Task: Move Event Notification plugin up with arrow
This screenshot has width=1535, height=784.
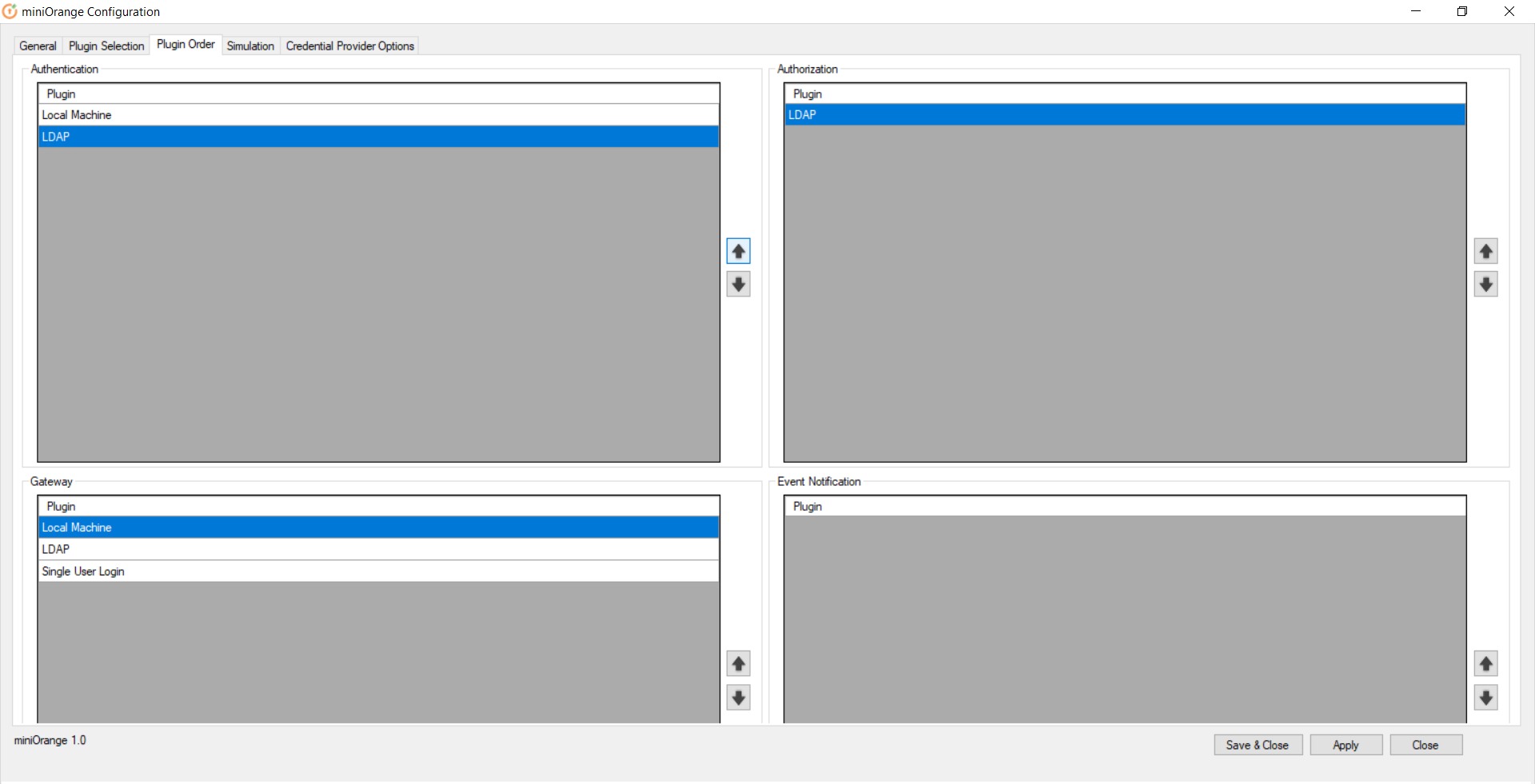Action: tap(1485, 663)
